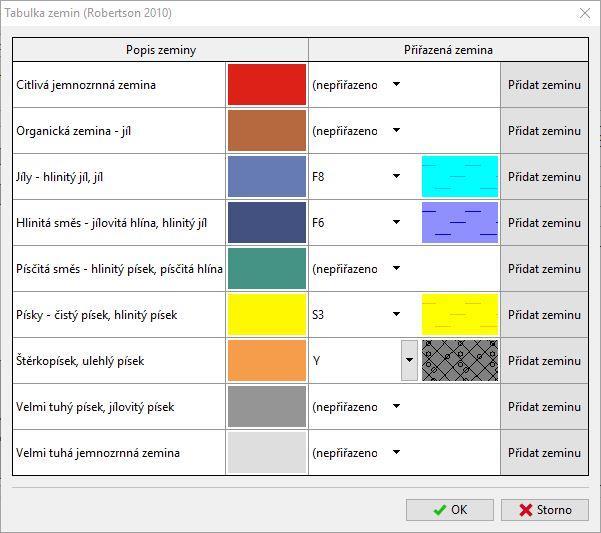
Task: Click the gray crosshatch pattern preview of soil Y
Action: 460,360
